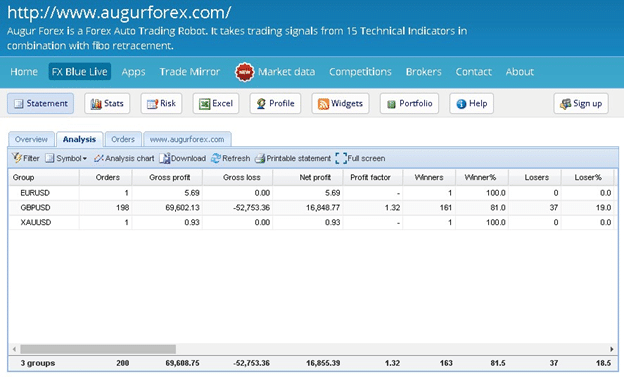
Task: Open the Portfolio button
Action: 409,104
